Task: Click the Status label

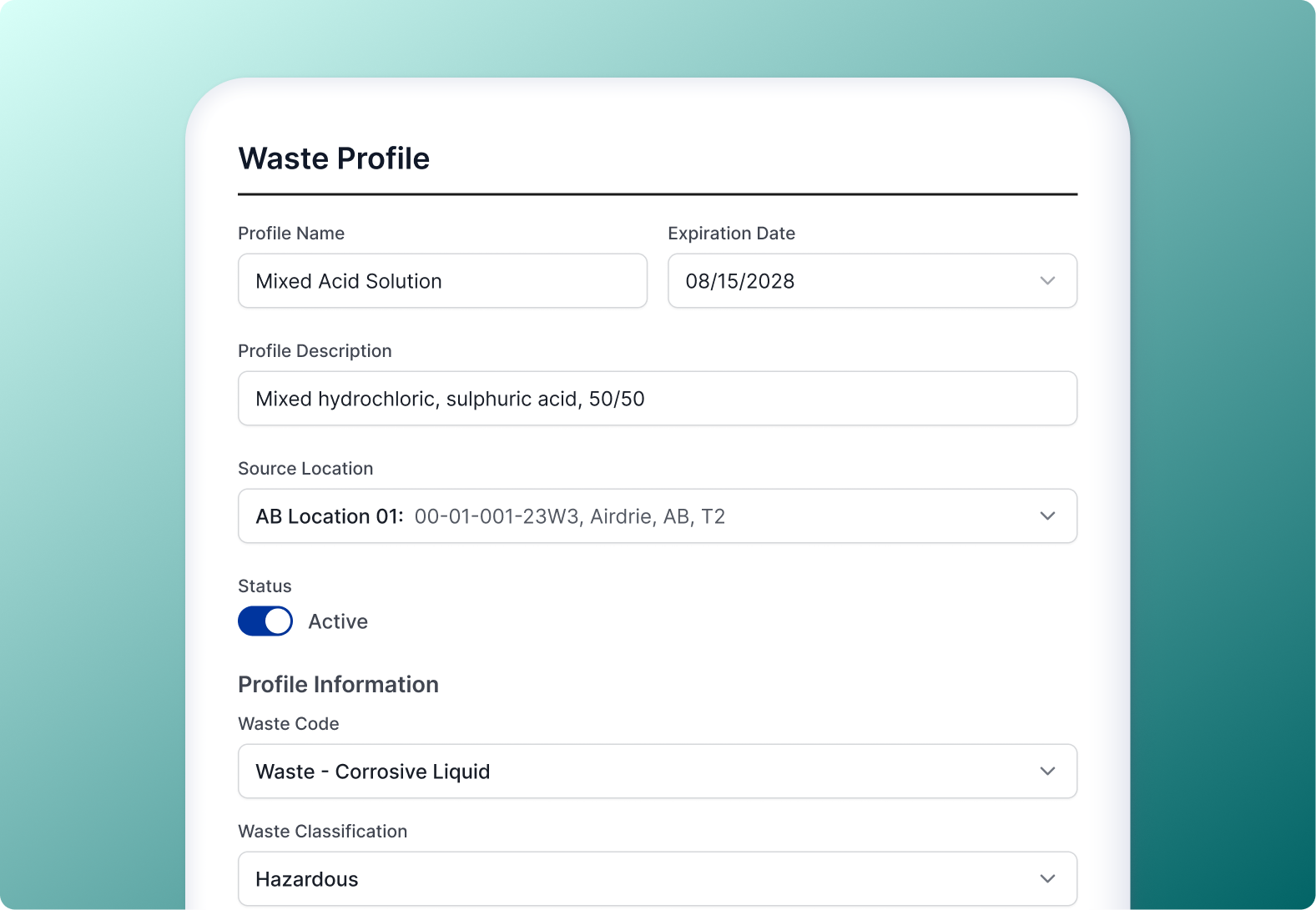Action: click(x=265, y=586)
